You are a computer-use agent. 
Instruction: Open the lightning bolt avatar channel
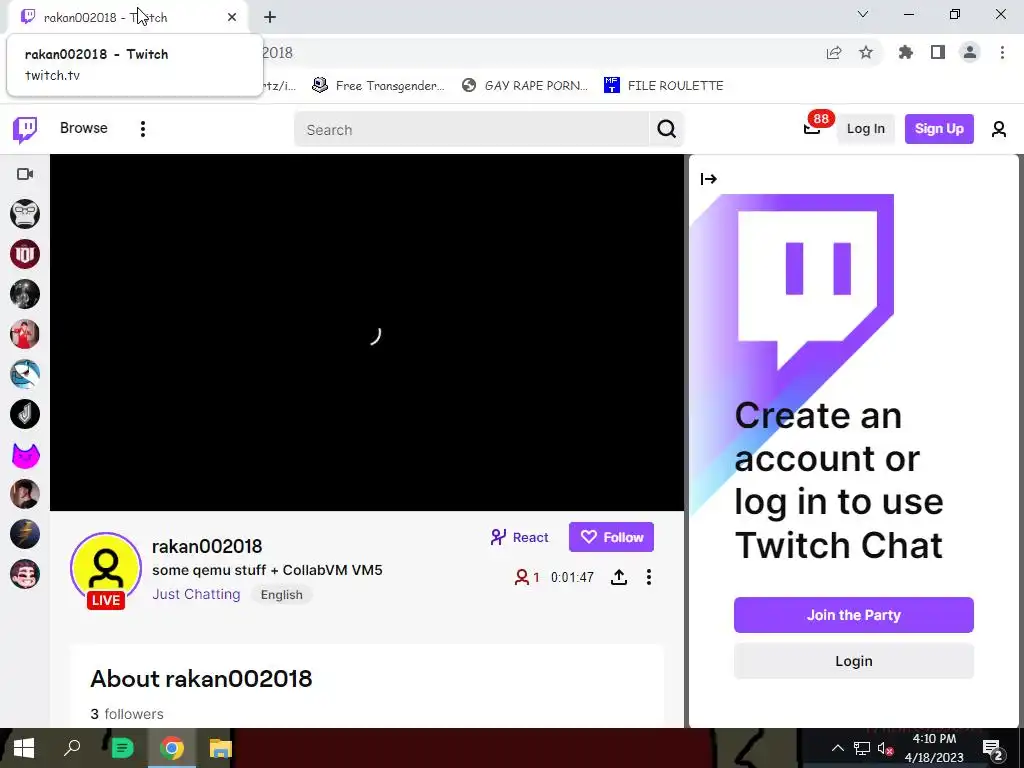tap(25, 534)
